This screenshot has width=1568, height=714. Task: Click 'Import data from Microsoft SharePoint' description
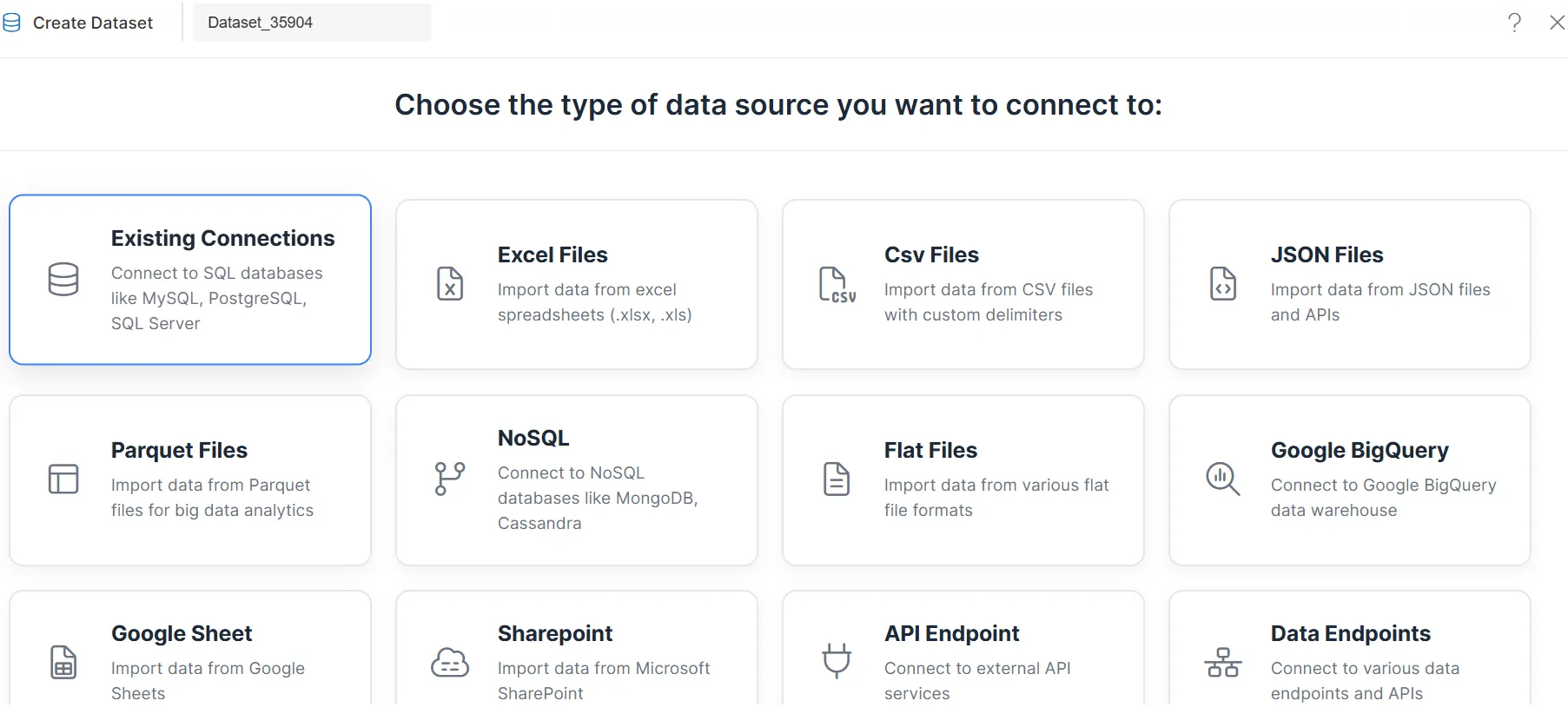coord(604,681)
